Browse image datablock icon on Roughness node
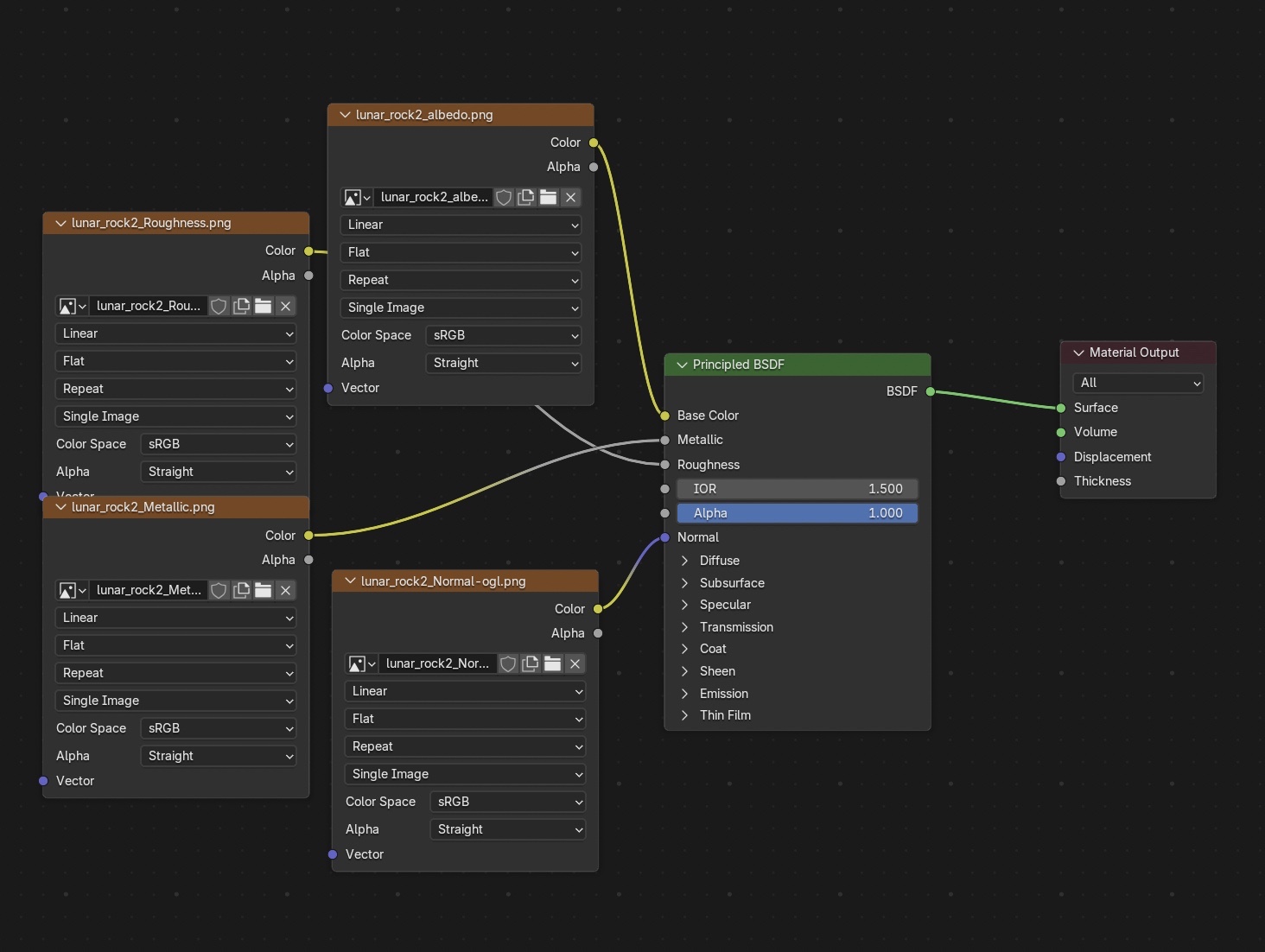1265x952 pixels. click(72, 307)
